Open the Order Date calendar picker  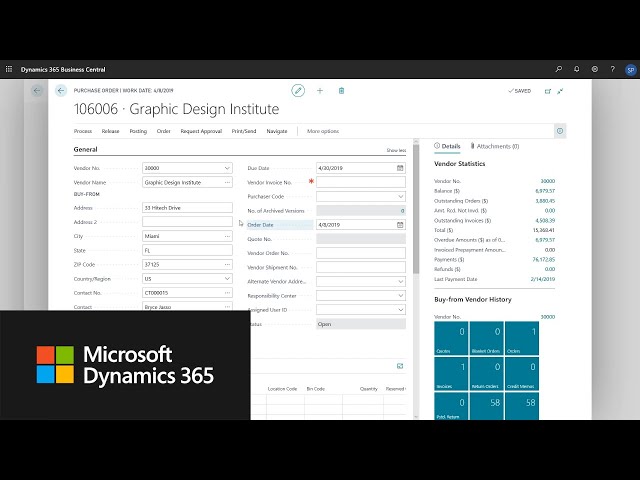[x=400, y=225]
